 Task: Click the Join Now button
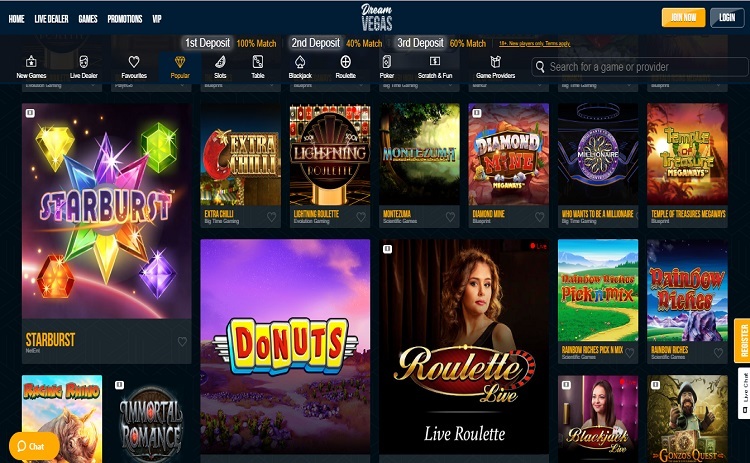pos(683,18)
